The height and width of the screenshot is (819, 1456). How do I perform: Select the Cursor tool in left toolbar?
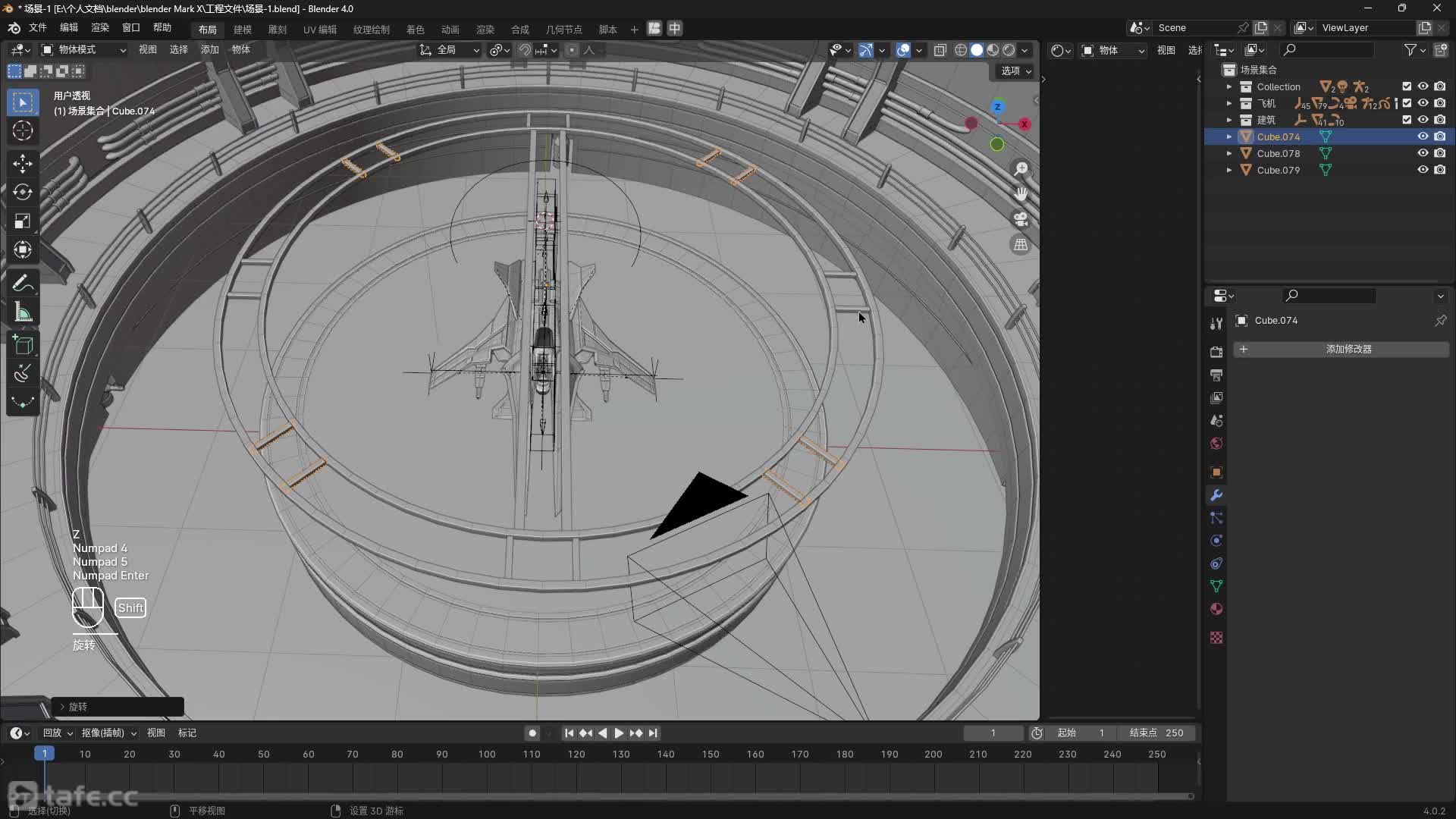point(23,130)
